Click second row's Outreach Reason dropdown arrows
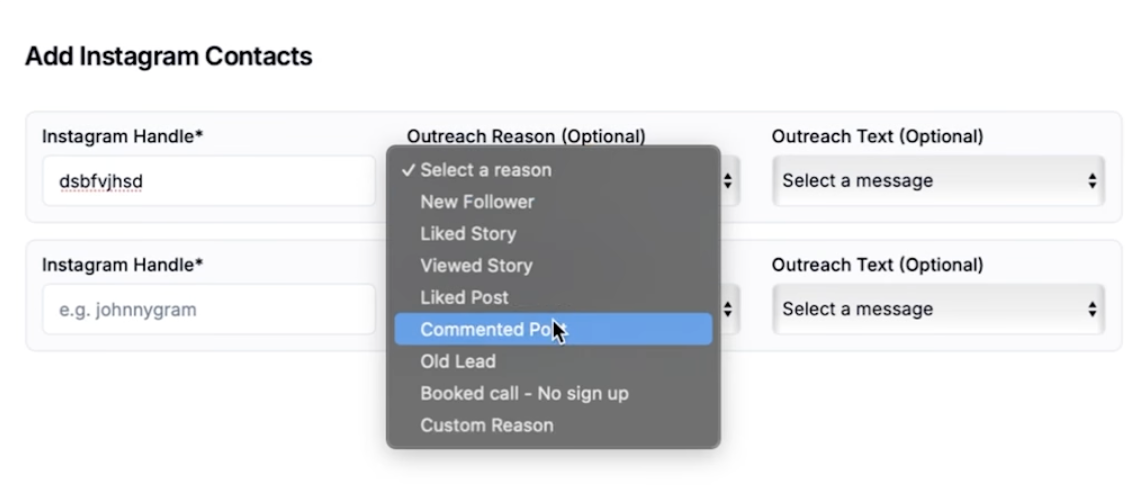This screenshot has width=1144, height=486. click(x=728, y=309)
